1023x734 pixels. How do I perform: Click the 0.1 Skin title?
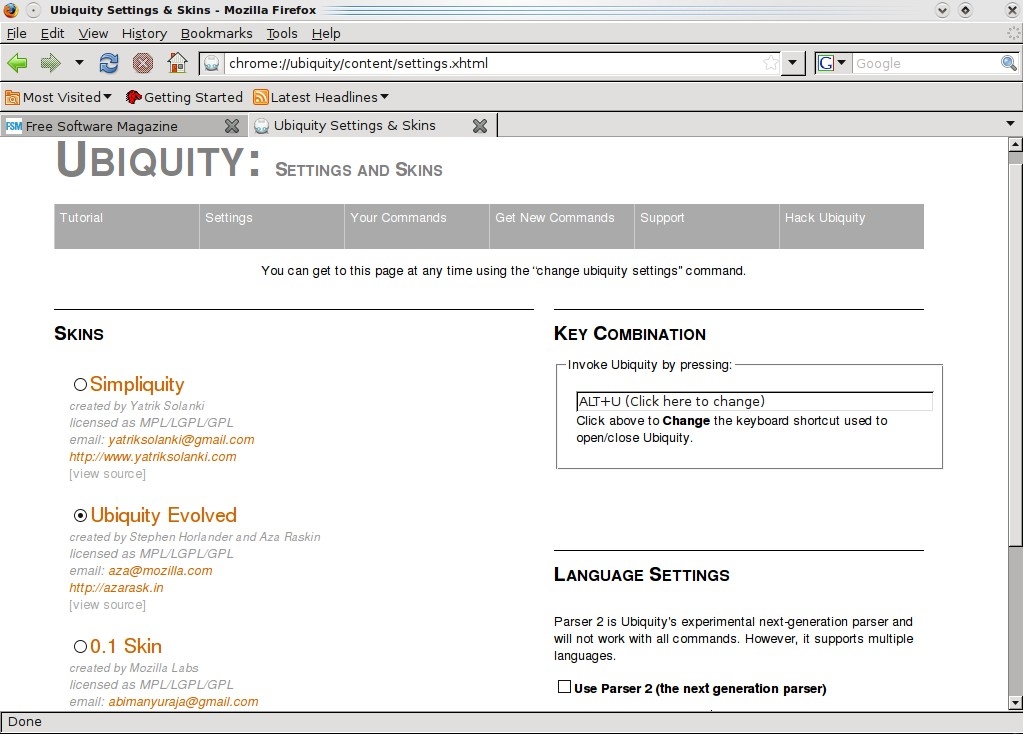click(126, 646)
